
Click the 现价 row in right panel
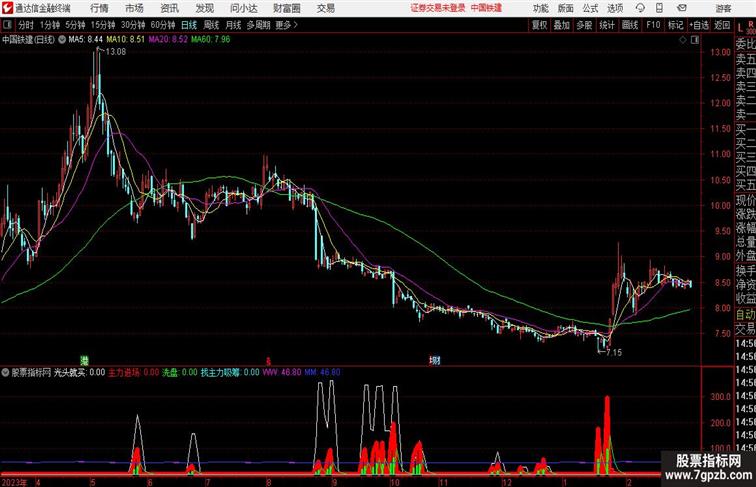(745, 200)
